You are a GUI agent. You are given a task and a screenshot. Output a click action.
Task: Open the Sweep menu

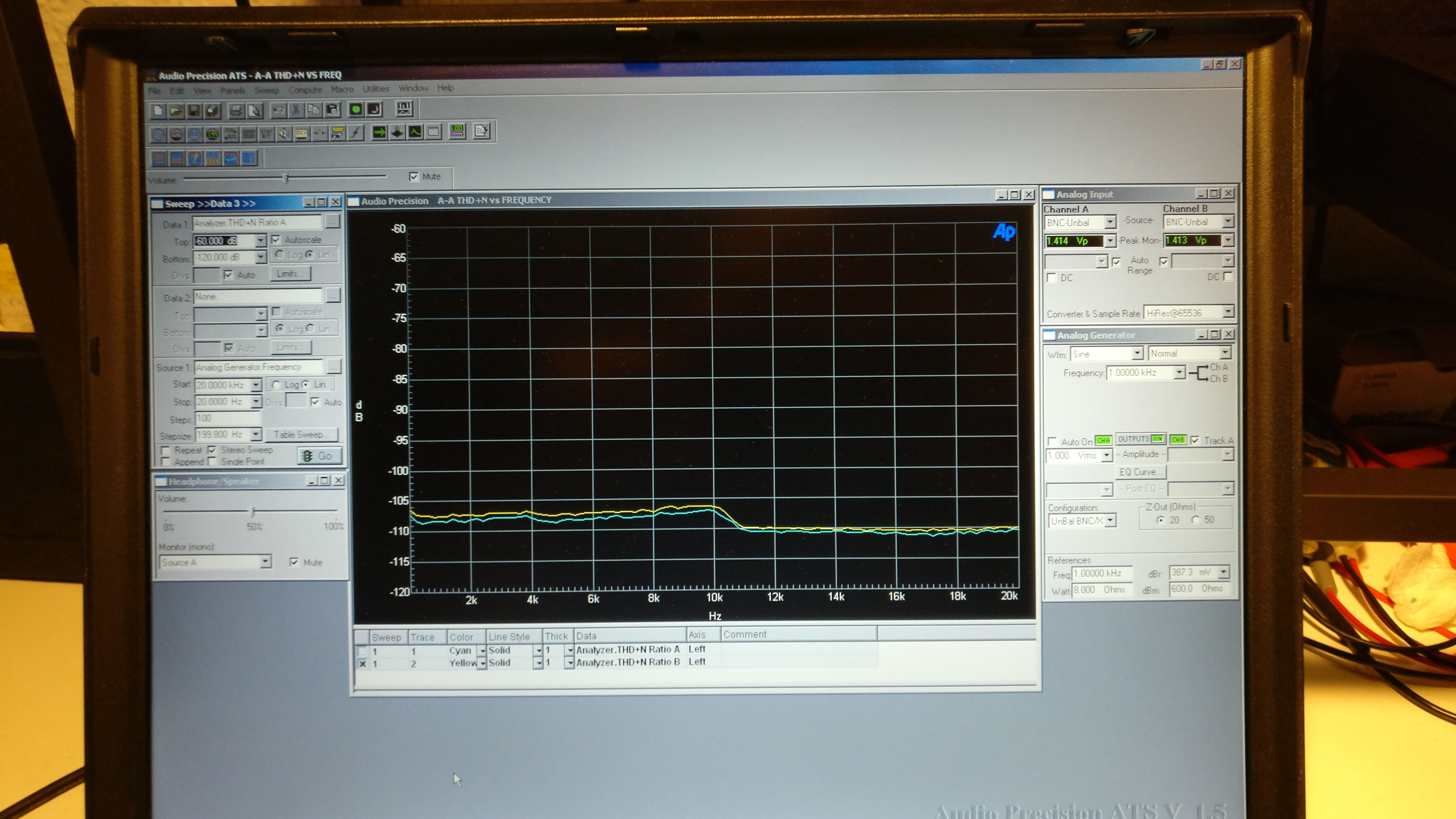[266, 90]
